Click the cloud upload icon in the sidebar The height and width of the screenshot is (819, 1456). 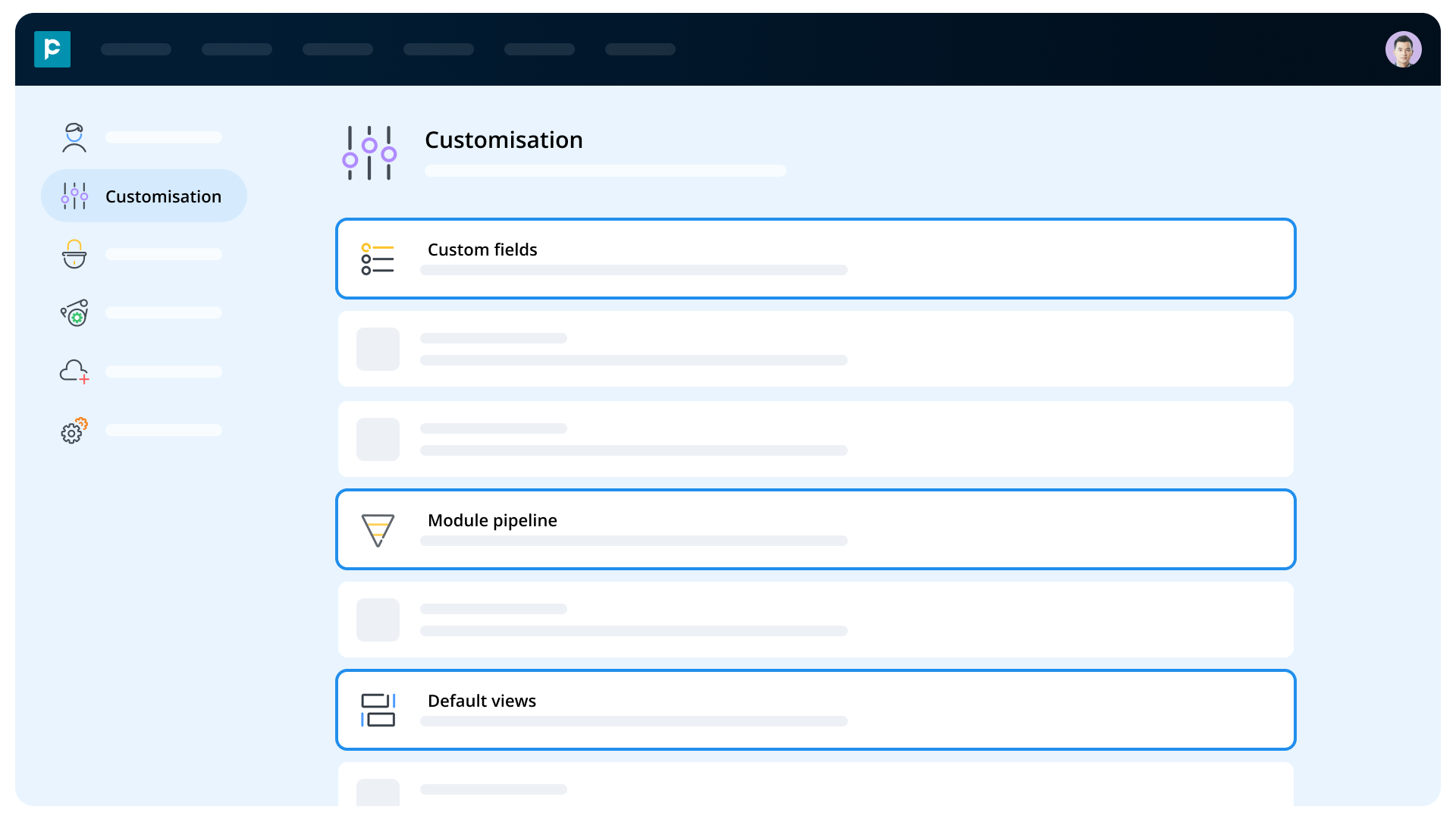click(74, 371)
